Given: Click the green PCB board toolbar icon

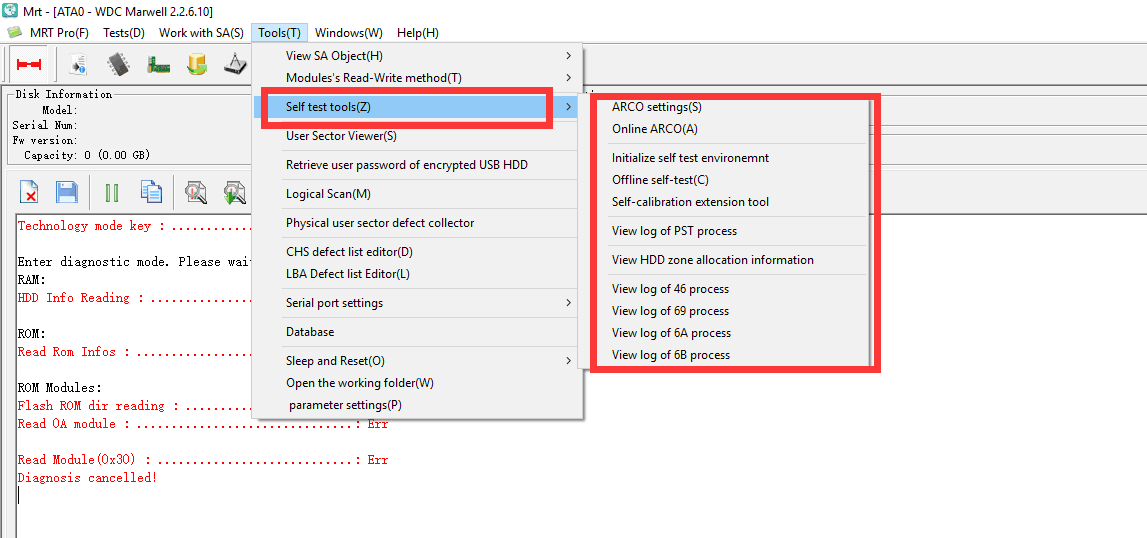Looking at the screenshot, I should (x=158, y=65).
